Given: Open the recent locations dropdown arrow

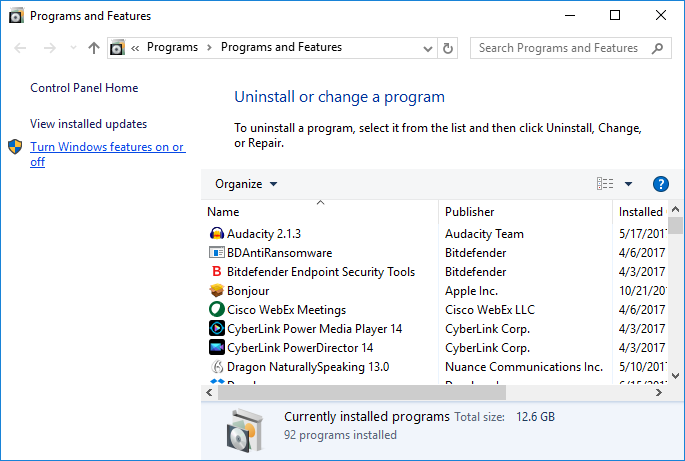Looking at the screenshot, I should [73, 48].
